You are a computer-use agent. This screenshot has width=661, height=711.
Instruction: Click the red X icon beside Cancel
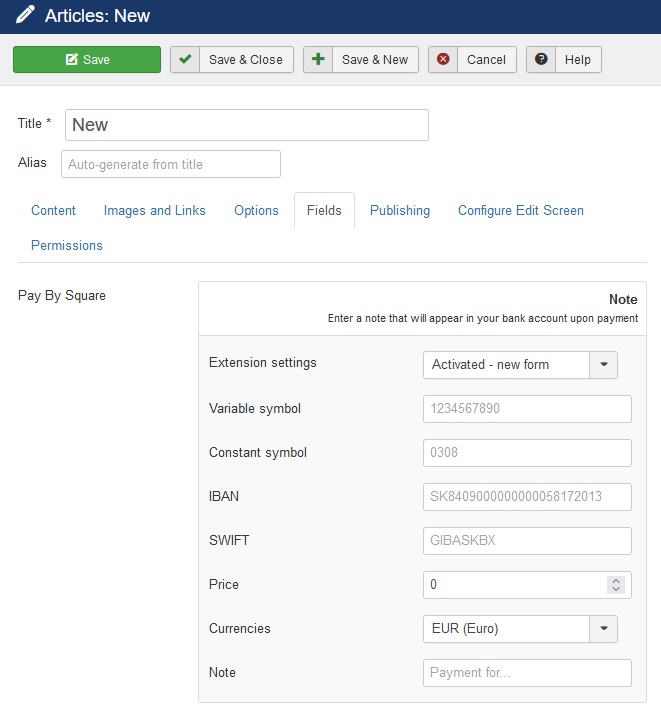pos(443,59)
